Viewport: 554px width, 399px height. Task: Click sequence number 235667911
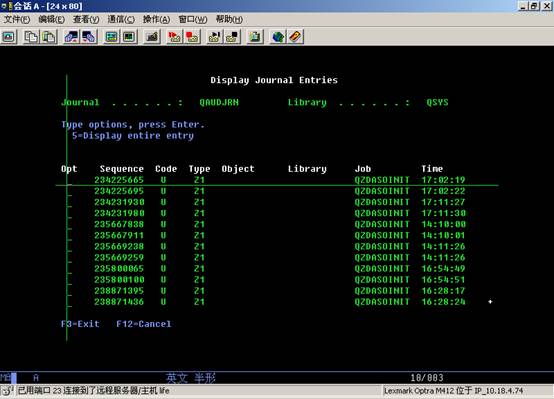pyautogui.click(x=119, y=235)
